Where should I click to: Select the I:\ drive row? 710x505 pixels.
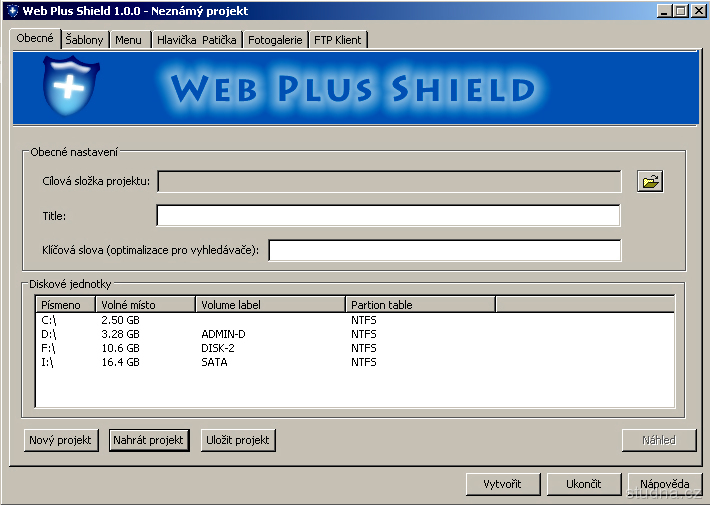point(355,362)
